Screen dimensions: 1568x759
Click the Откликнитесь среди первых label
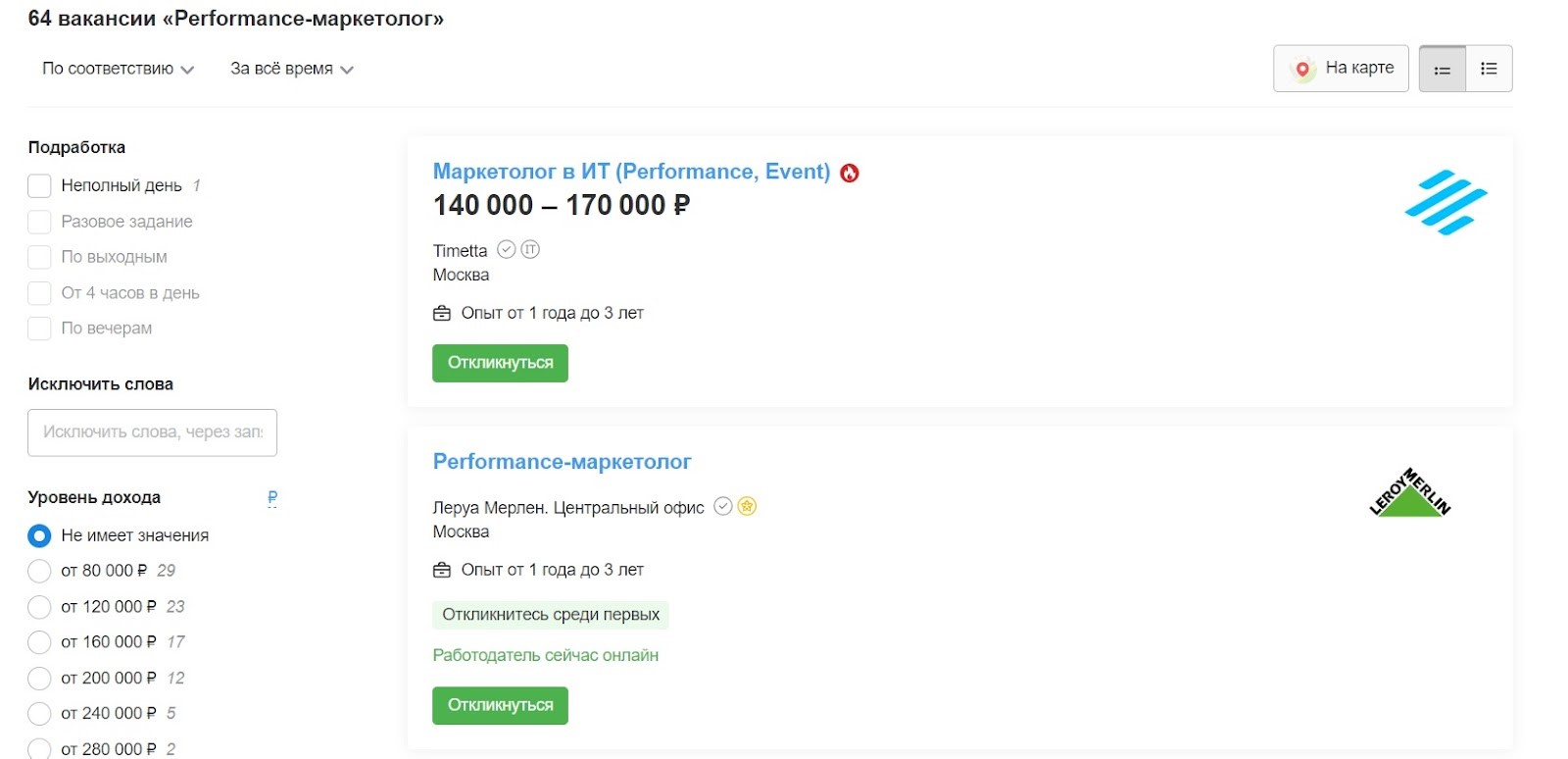[x=551, y=615]
